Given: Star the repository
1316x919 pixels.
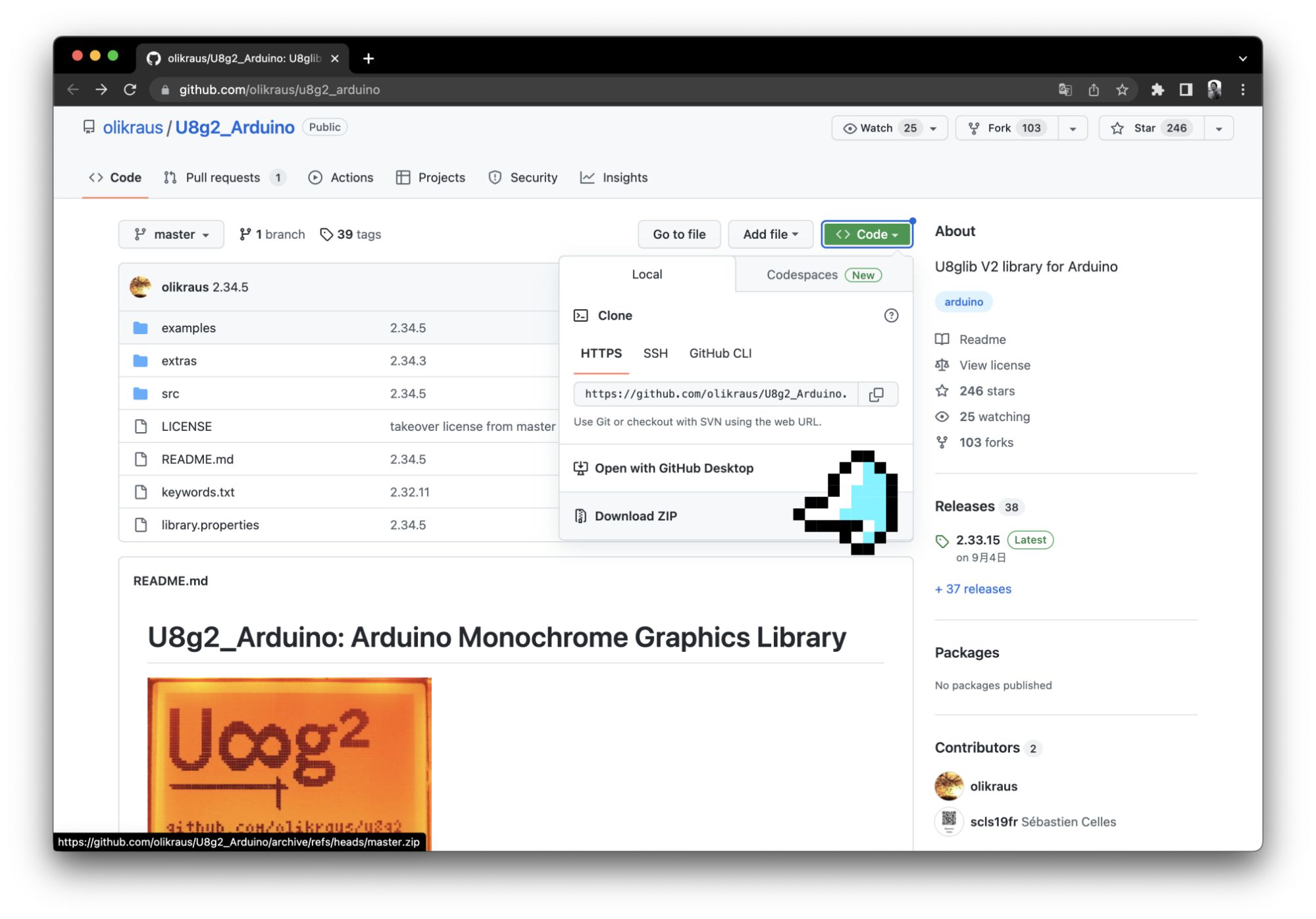Looking at the screenshot, I should click(1151, 128).
